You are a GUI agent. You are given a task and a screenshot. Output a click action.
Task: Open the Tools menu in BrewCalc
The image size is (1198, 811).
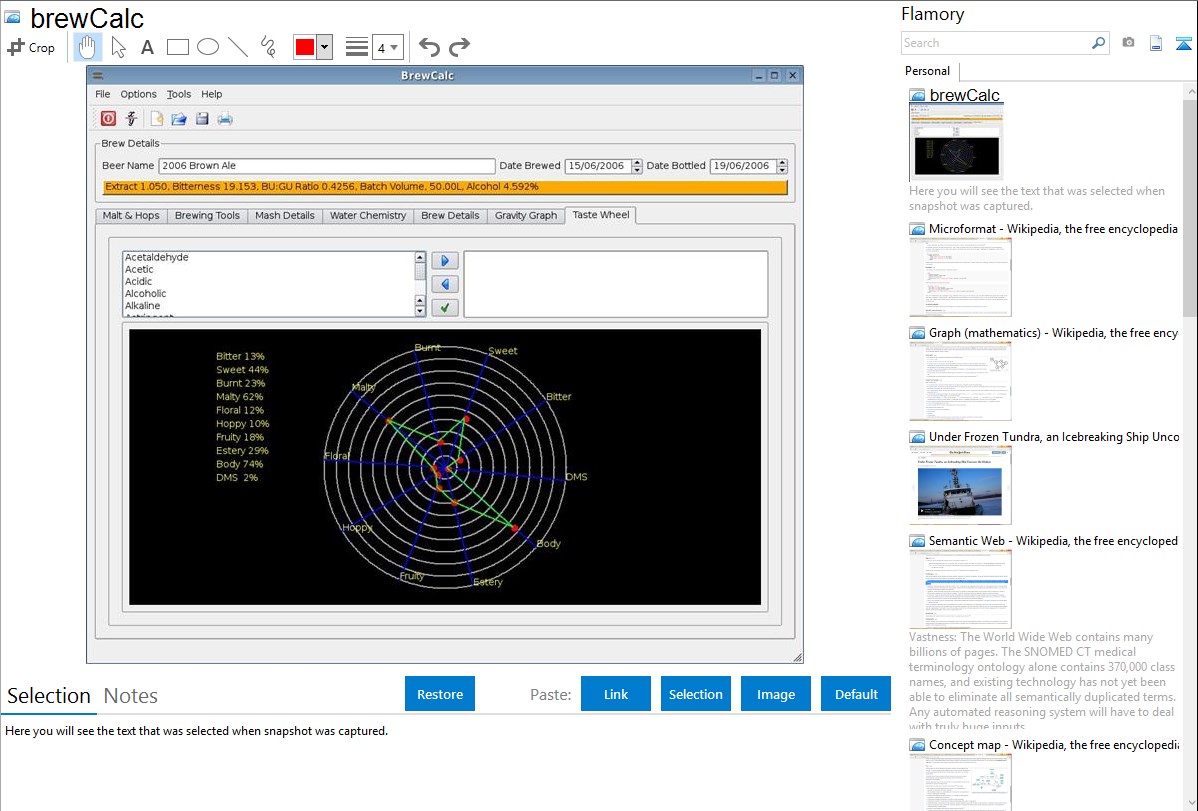click(x=179, y=94)
